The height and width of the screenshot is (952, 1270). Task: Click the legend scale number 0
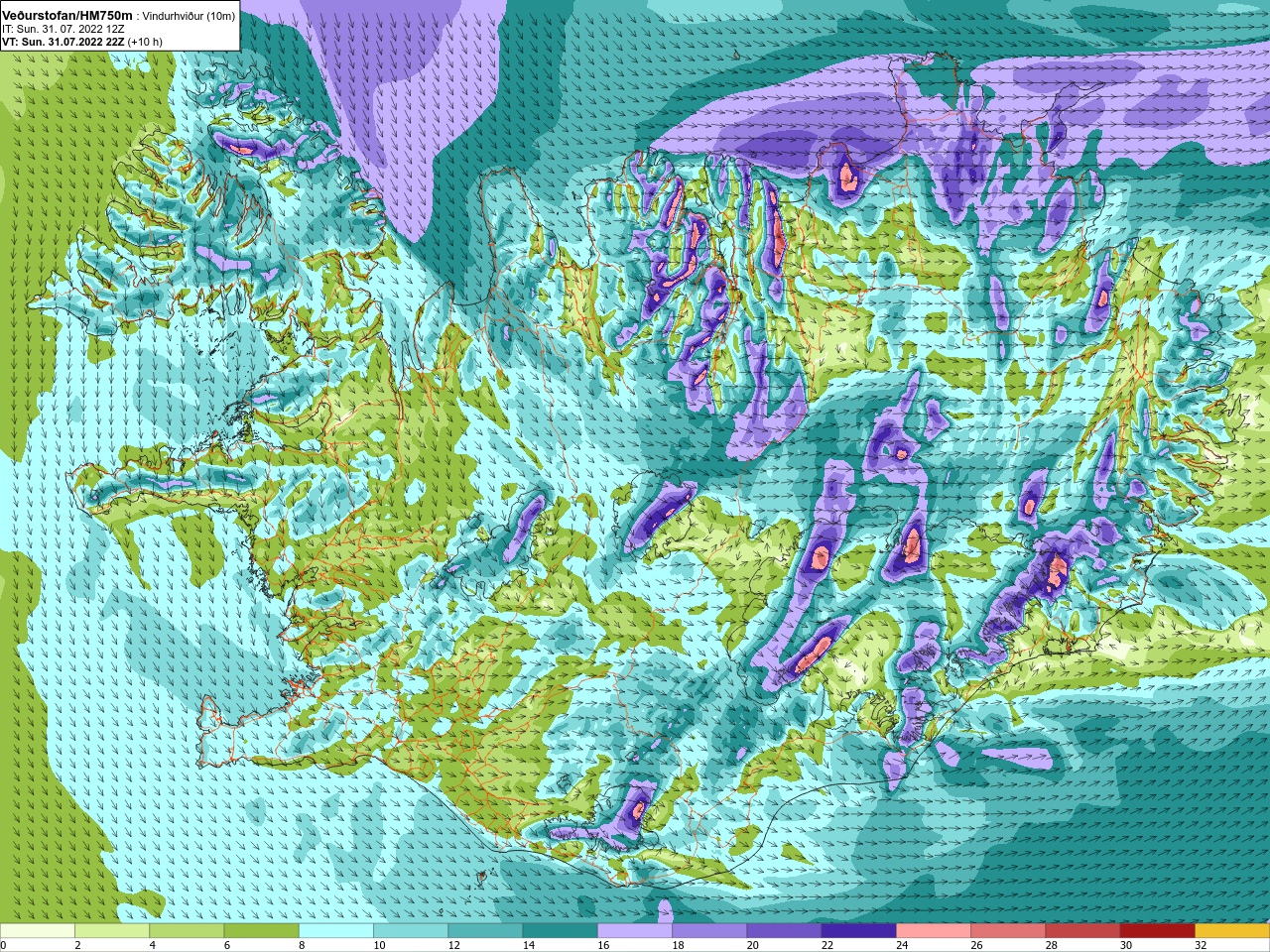pyautogui.click(x=3, y=945)
